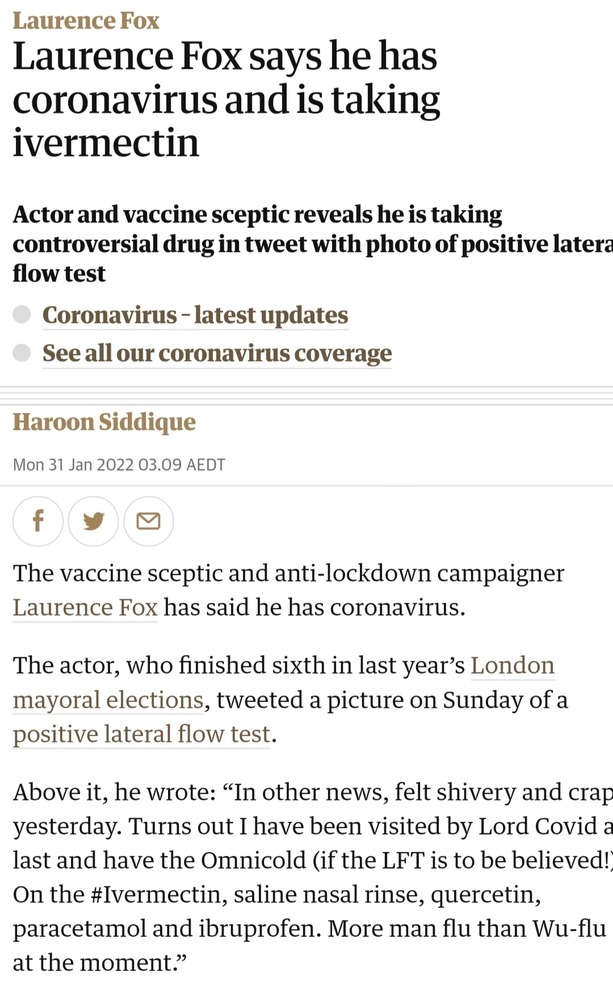613x1000 pixels.
Task: Open the 'positive lateral flow test' link
Action: coord(141,734)
